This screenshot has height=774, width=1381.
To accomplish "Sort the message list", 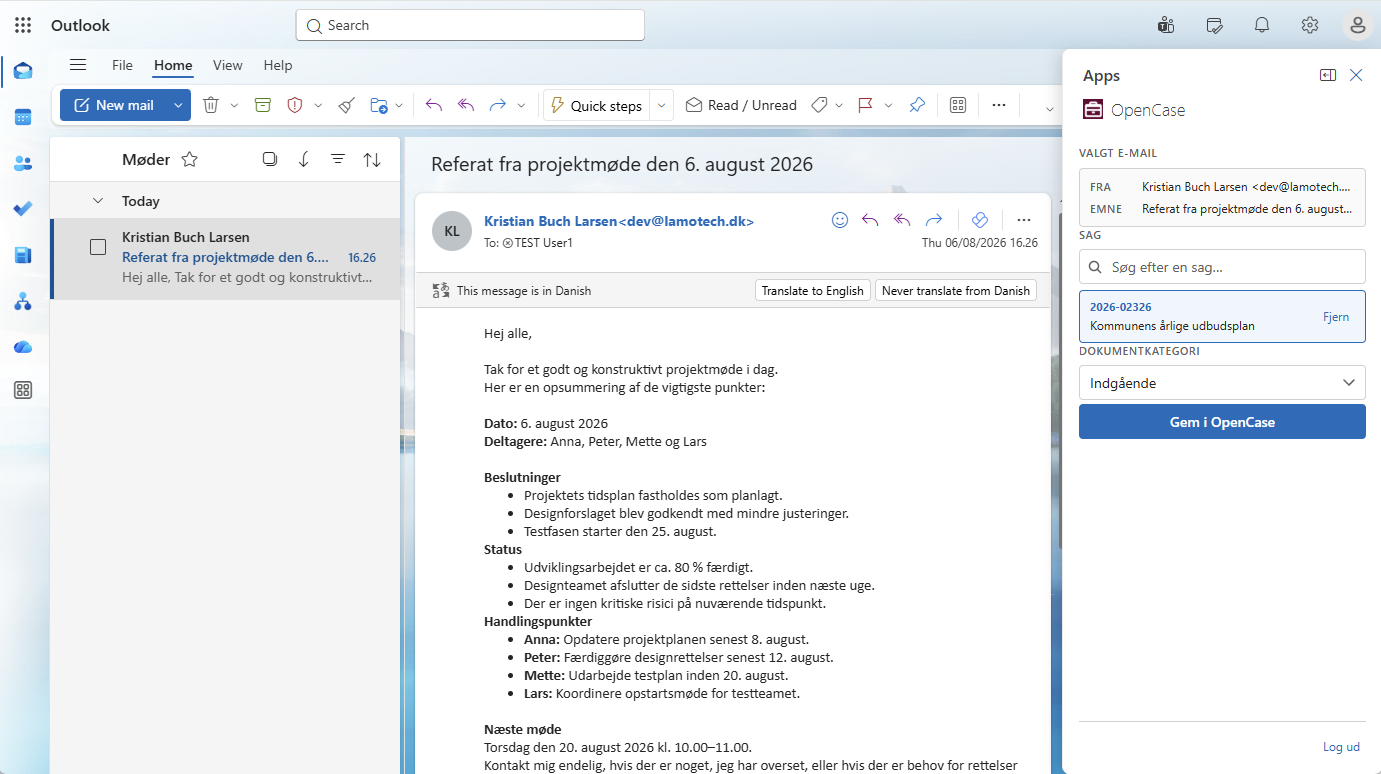I will (372, 159).
